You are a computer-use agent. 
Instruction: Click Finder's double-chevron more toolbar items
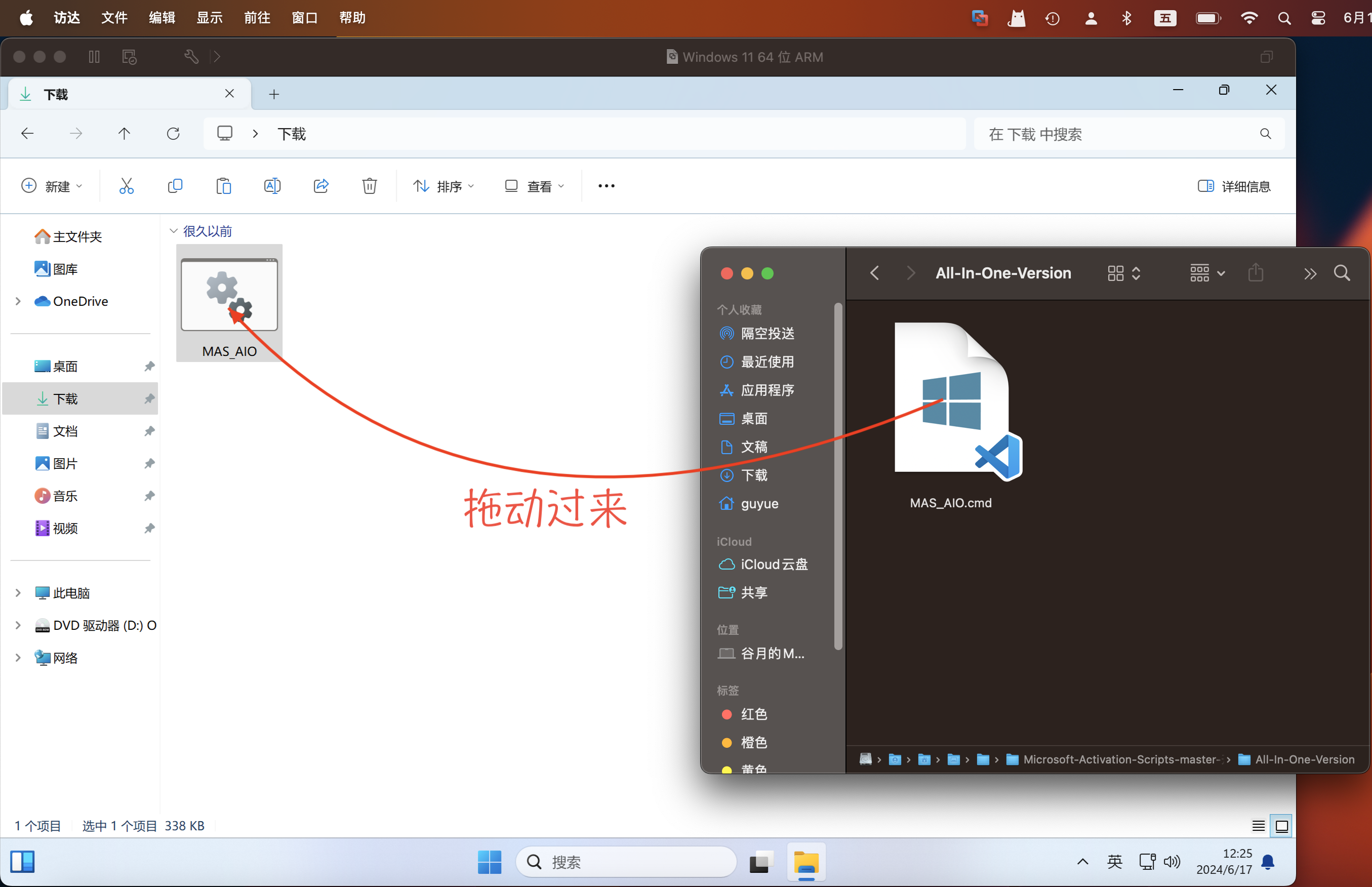1310,273
